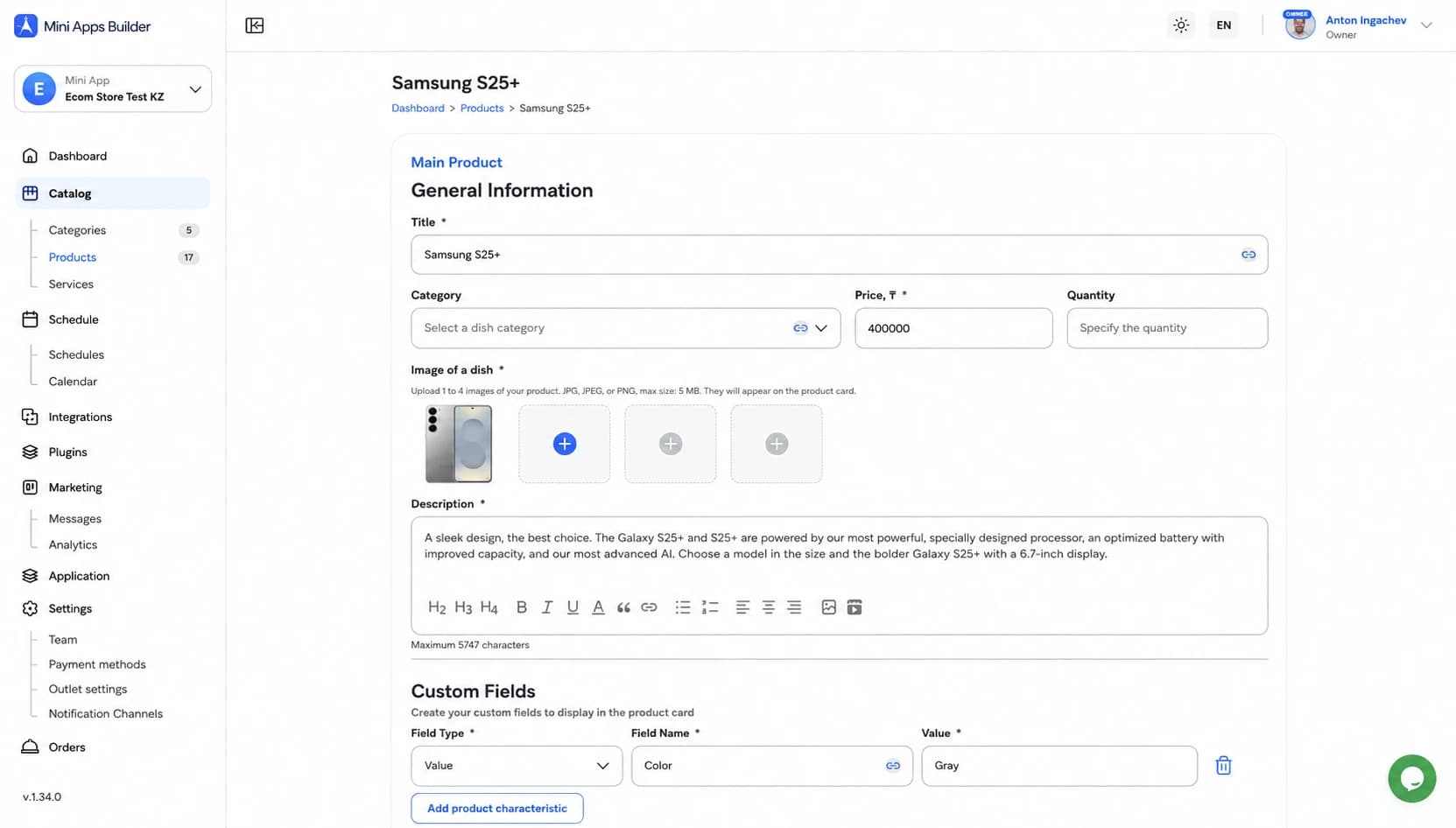This screenshot has height=828, width=1456.
Task: Open Payment methods settings
Action: click(97, 664)
